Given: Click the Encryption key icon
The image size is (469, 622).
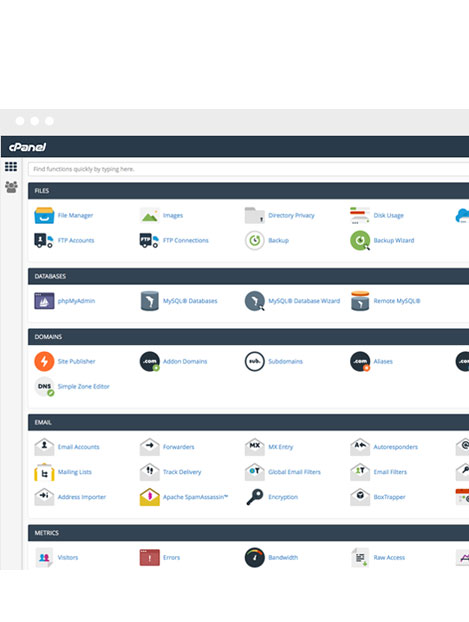Looking at the screenshot, I should tap(255, 497).
